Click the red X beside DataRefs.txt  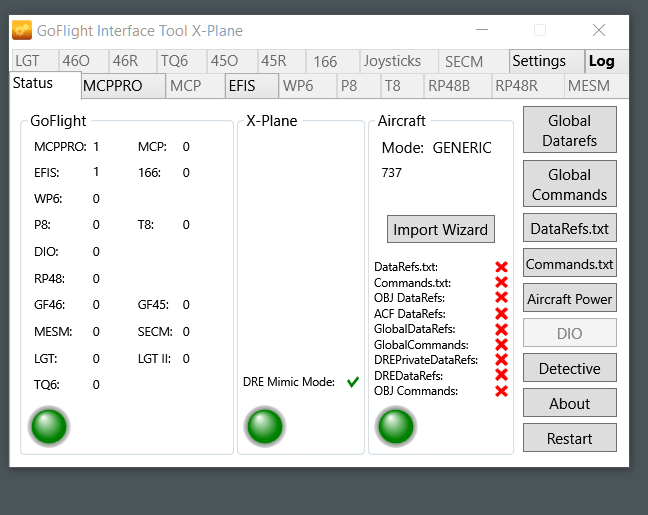click(502, 267)
